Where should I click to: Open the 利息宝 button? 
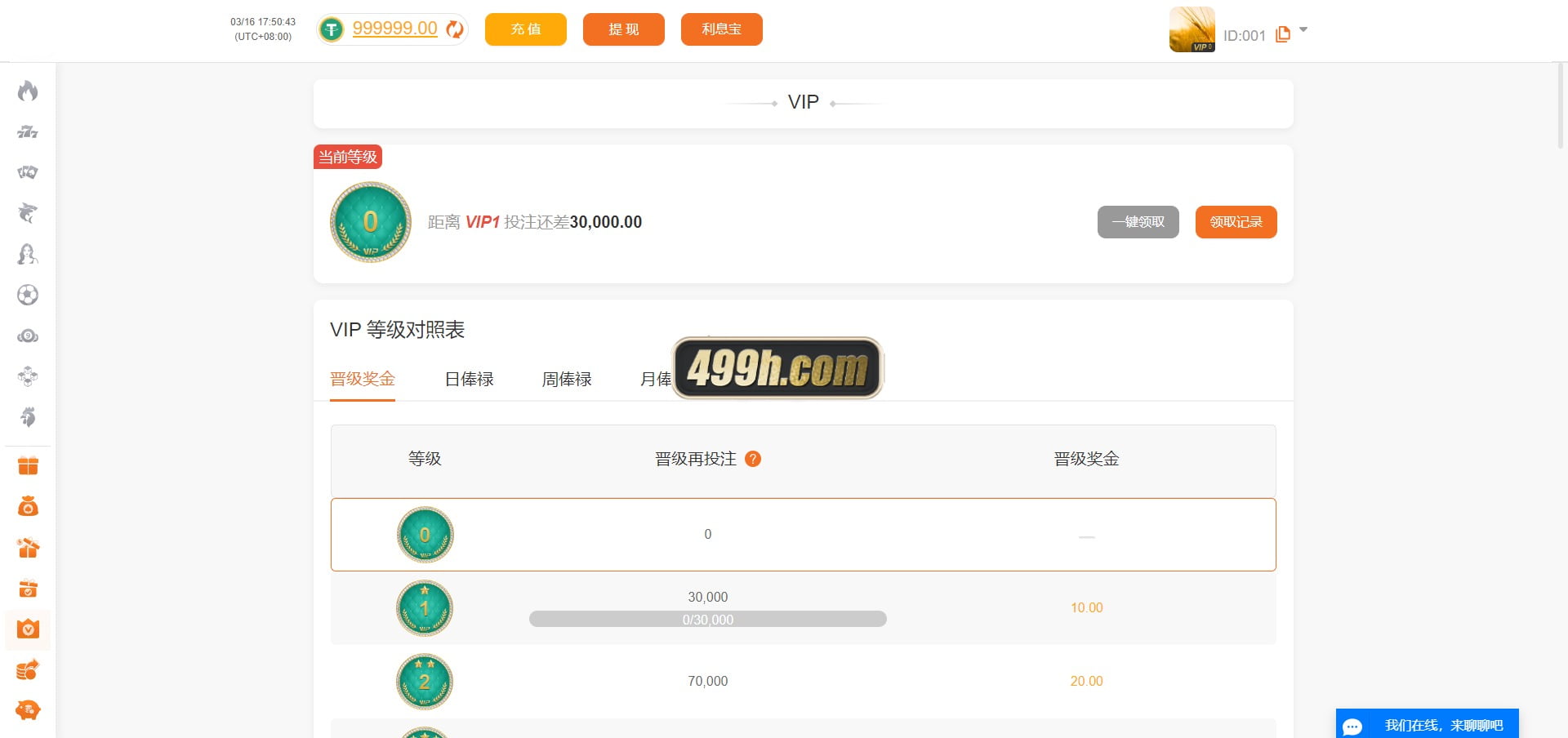(x=722, y=29)
